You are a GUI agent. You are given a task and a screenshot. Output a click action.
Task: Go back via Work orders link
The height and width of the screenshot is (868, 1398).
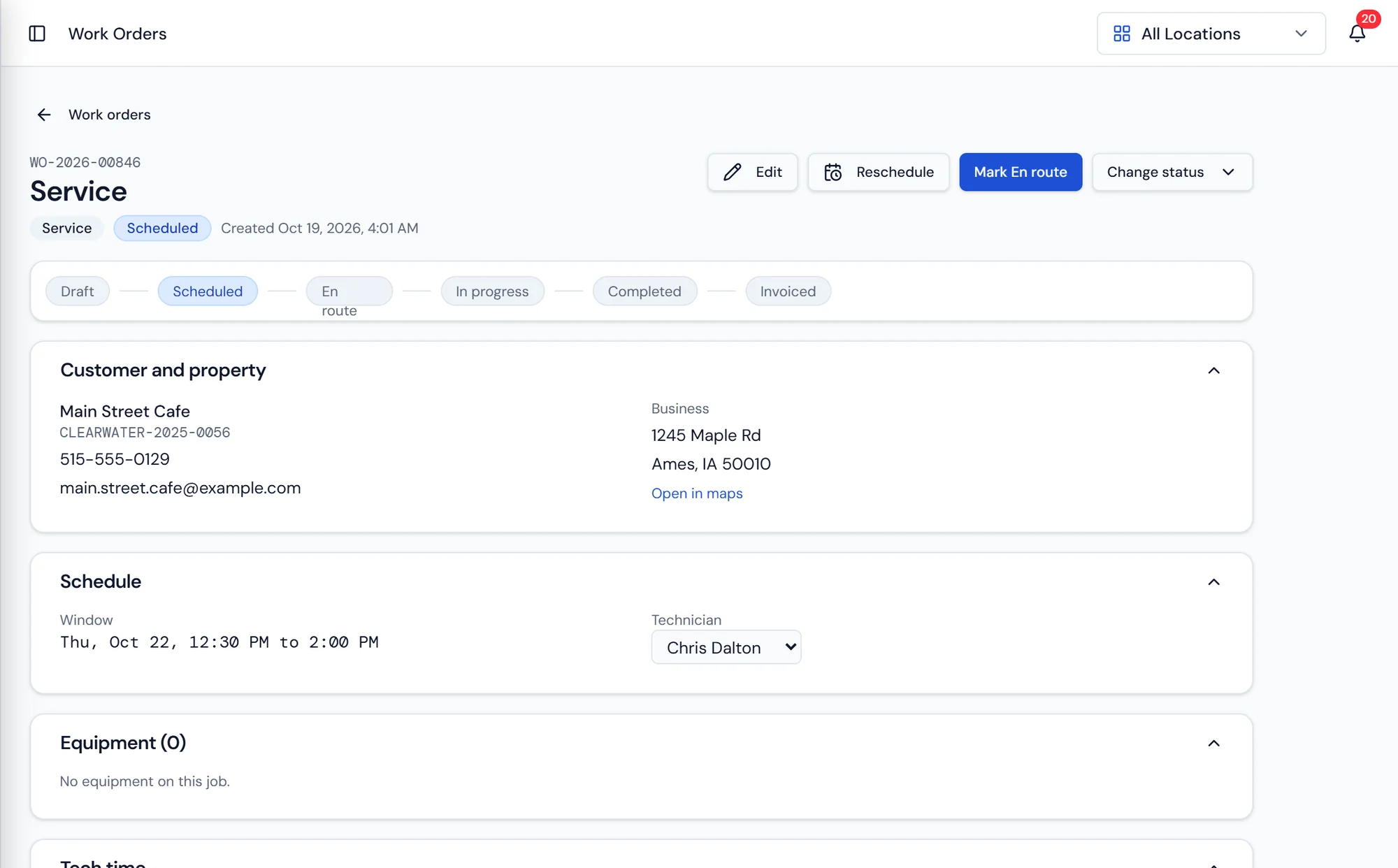[110, 115]
